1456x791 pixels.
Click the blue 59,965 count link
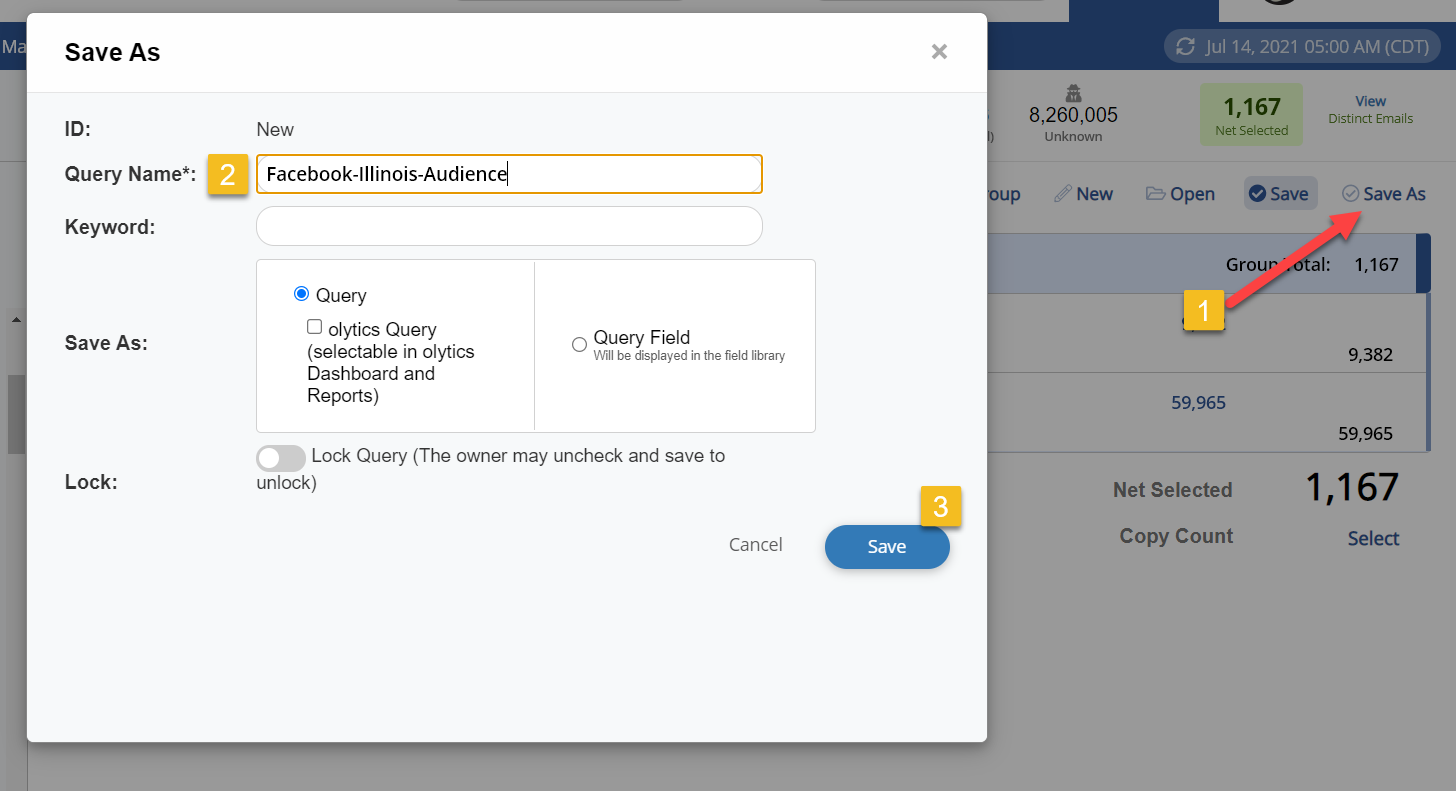click(1198, 403)
